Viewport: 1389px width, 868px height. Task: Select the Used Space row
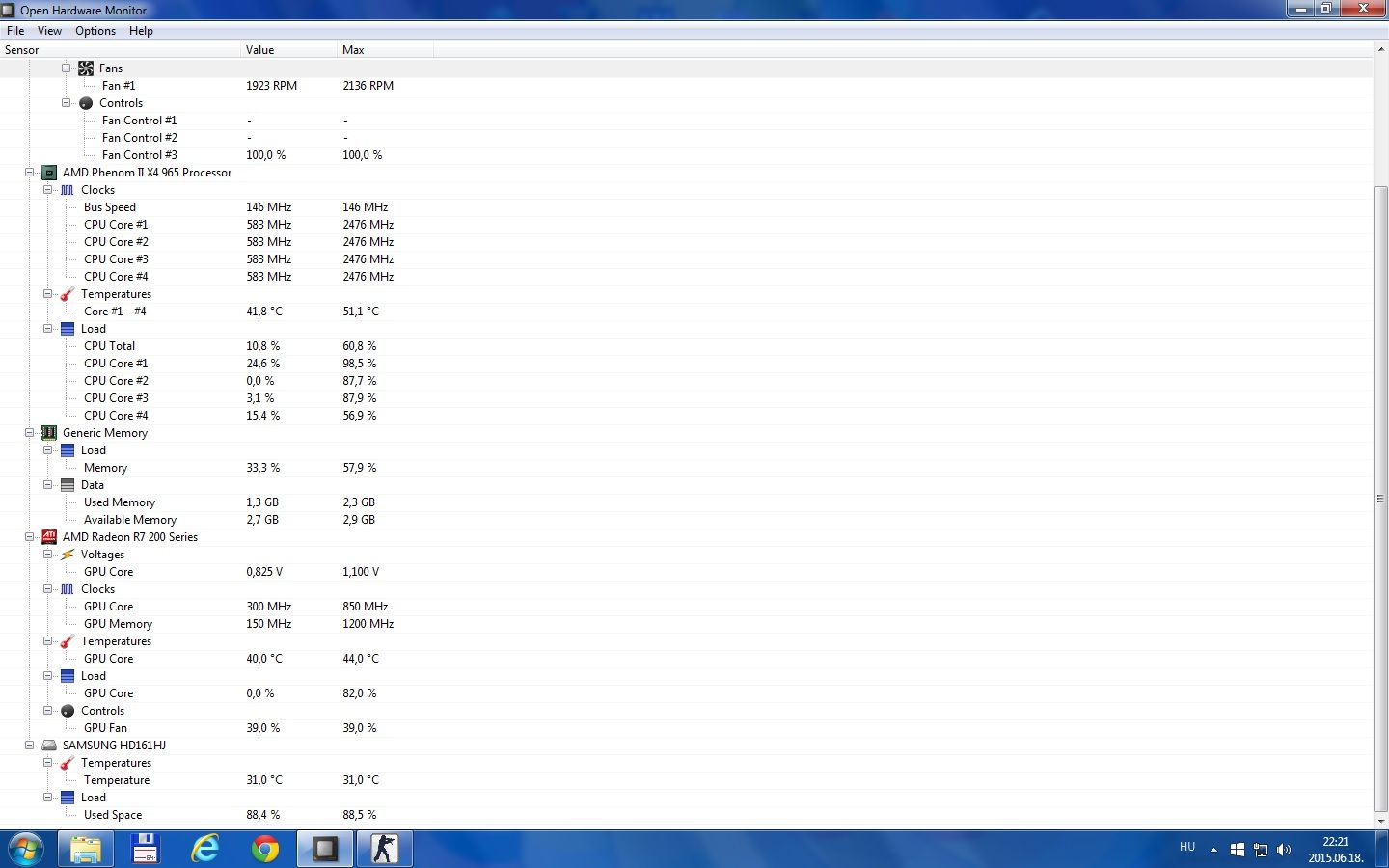[686, 815]
